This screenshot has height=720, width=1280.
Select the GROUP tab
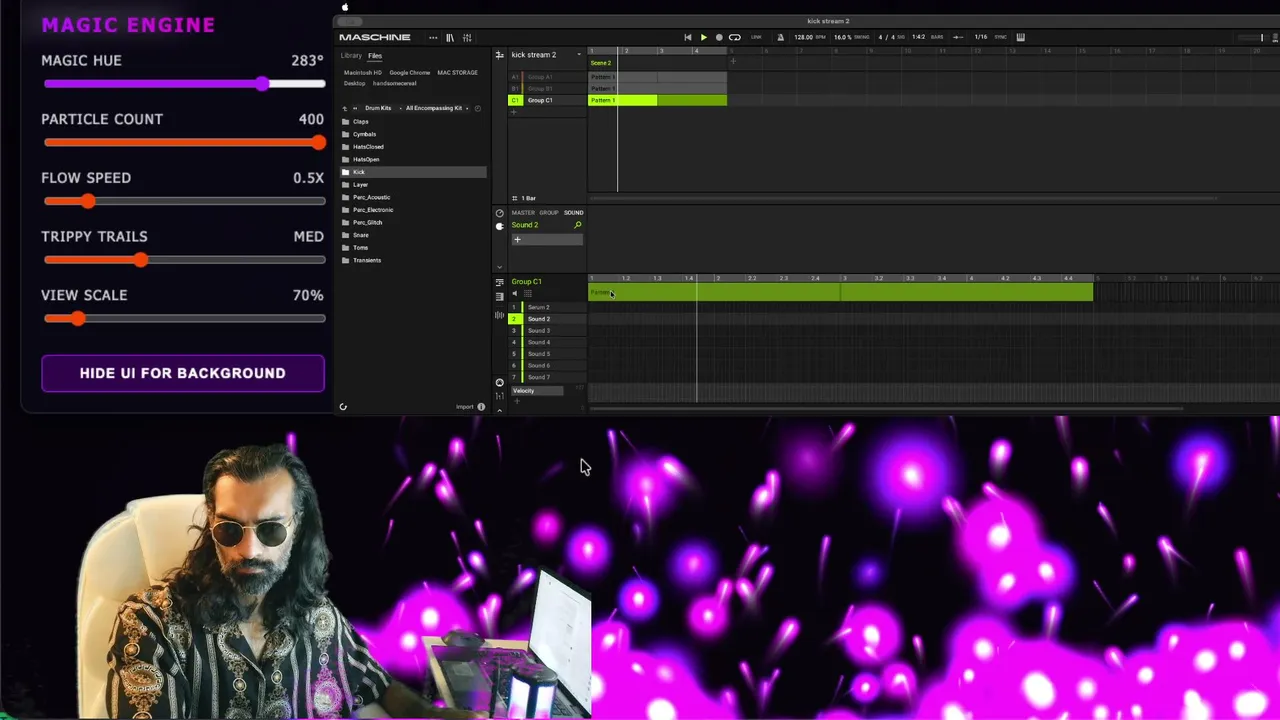tap(549, 213)
